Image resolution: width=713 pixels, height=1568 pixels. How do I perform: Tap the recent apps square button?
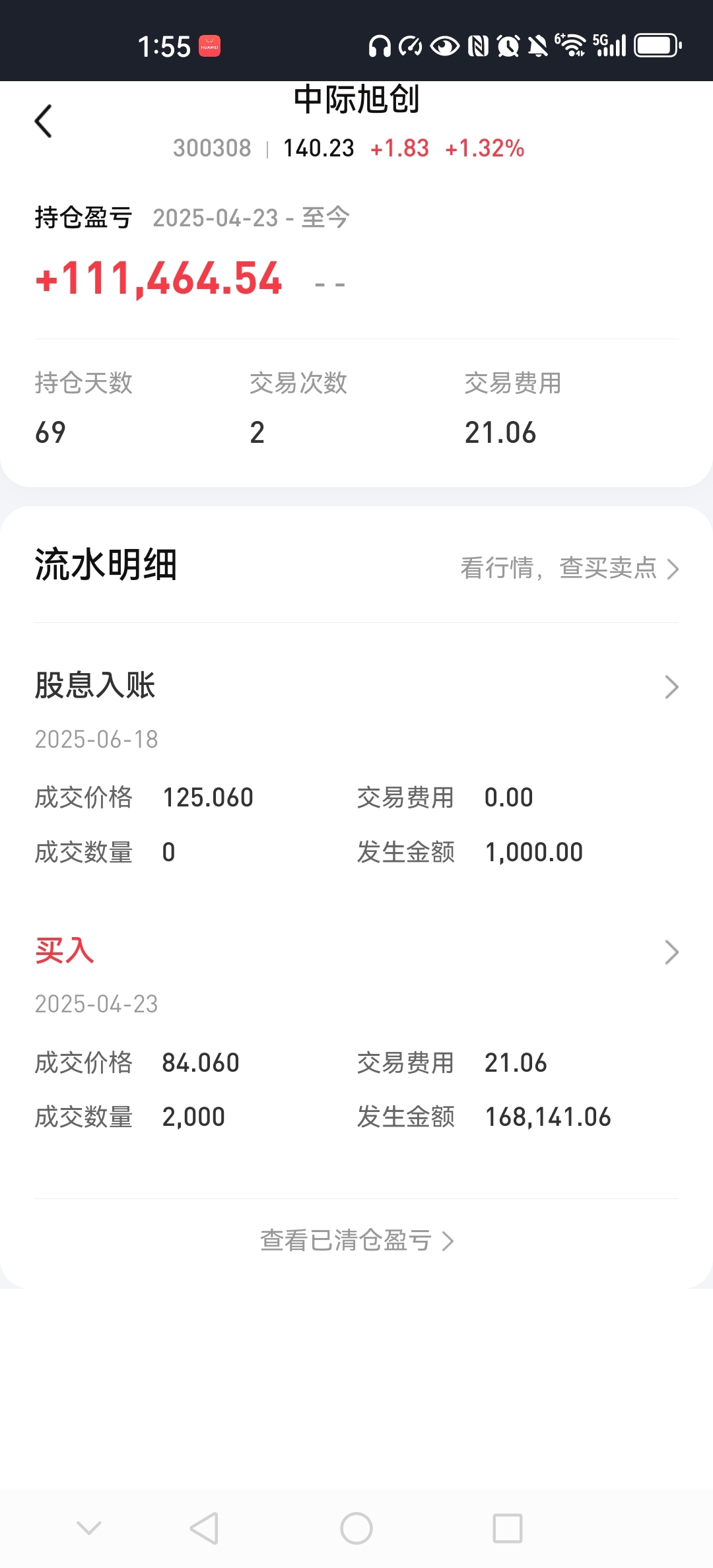(508, 1528)
